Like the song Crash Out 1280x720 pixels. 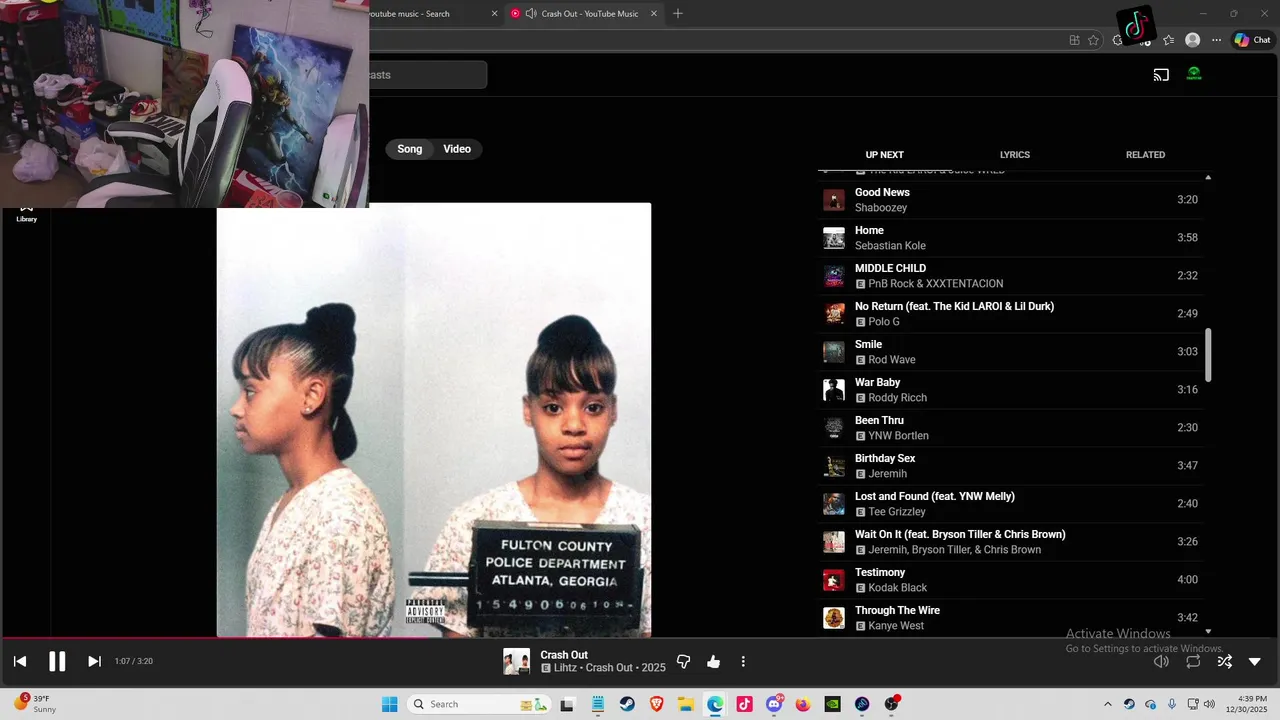click(713, 661)
